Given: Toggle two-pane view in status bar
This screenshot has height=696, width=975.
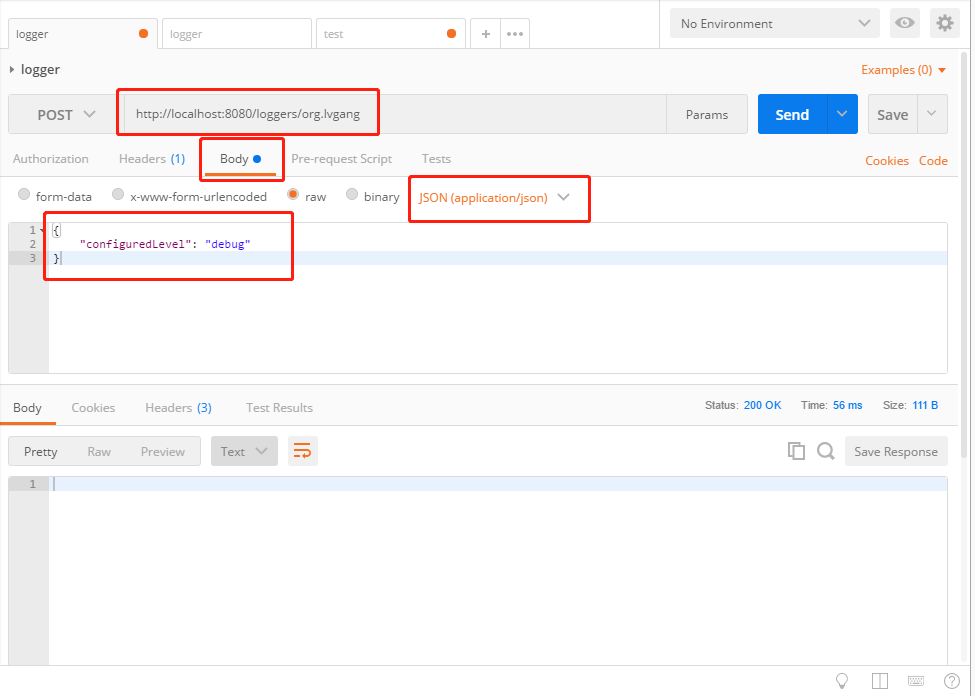Looking at the screenshot, I should [x=880, y=681].
